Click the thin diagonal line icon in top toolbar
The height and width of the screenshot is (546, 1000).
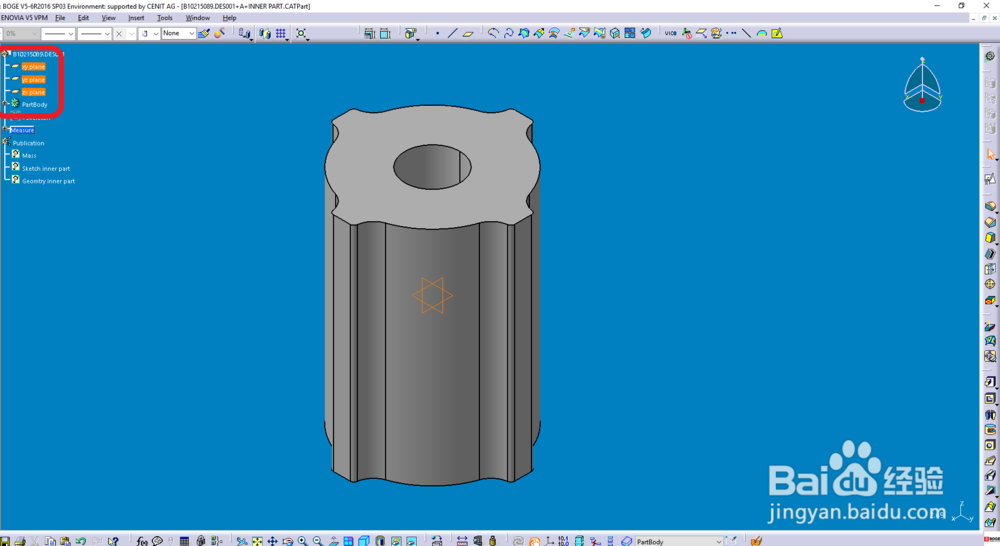coord(746,33)
